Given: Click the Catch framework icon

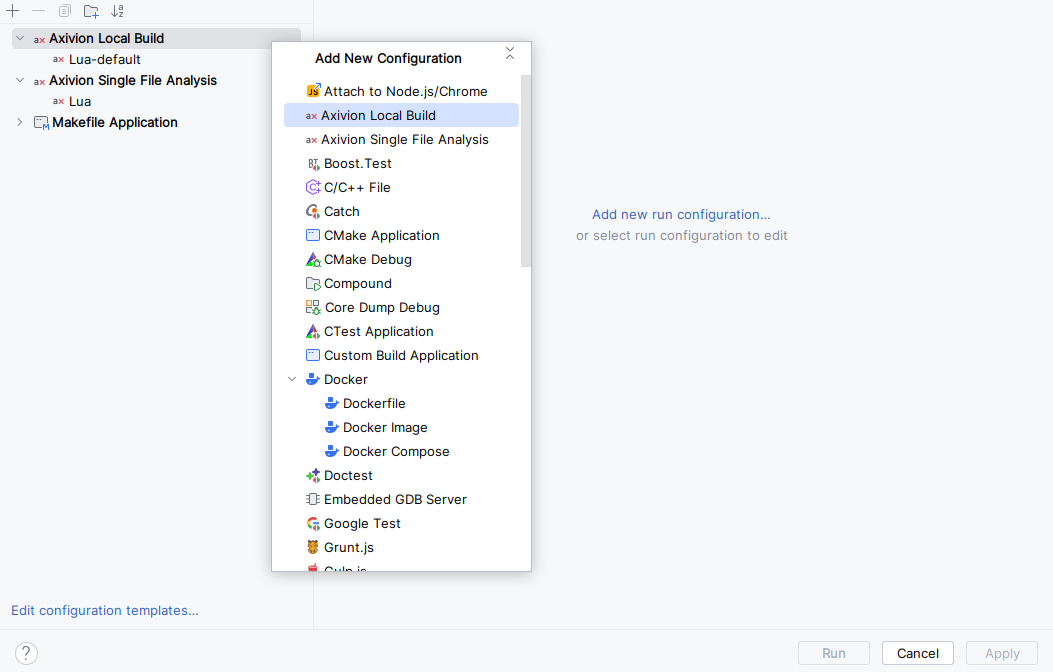Looking at the screenshot, I should [313, 211].
